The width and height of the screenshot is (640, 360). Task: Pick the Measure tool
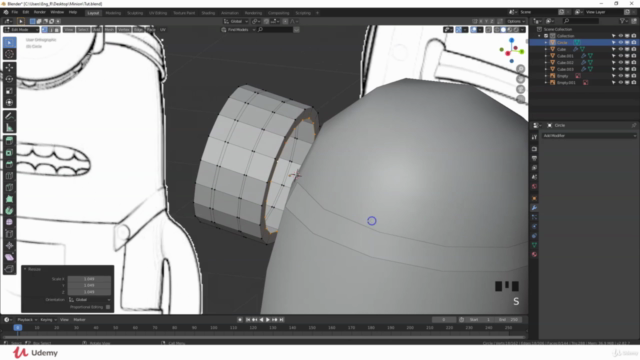point(9,128)
